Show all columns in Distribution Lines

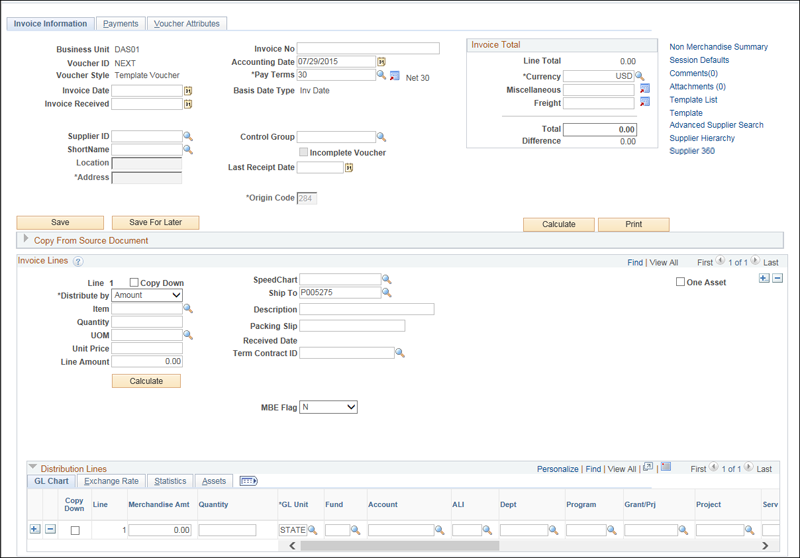[x=248, y=481]
